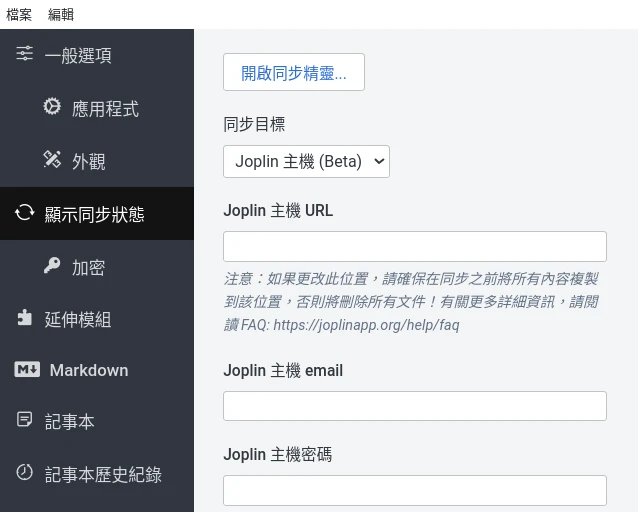
Task: Click the key icon beside 加密
Action: 52,266
